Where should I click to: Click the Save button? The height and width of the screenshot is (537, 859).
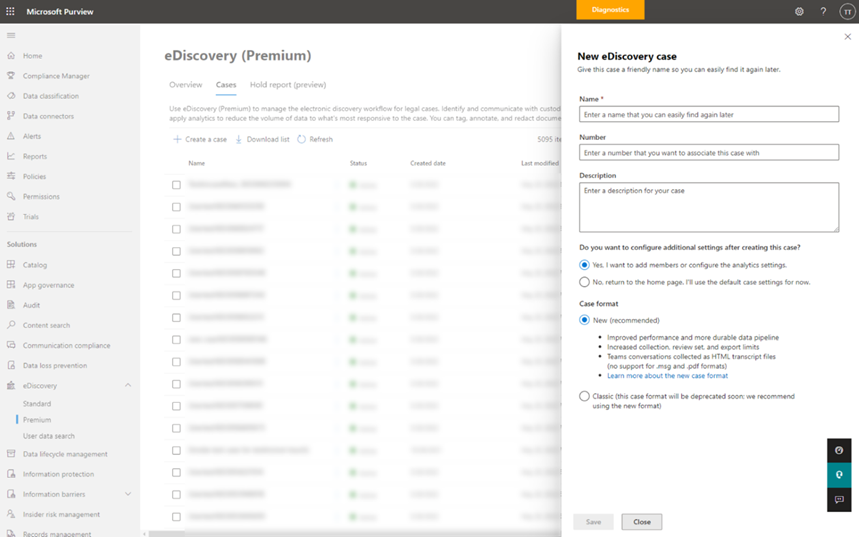[593, 522]
